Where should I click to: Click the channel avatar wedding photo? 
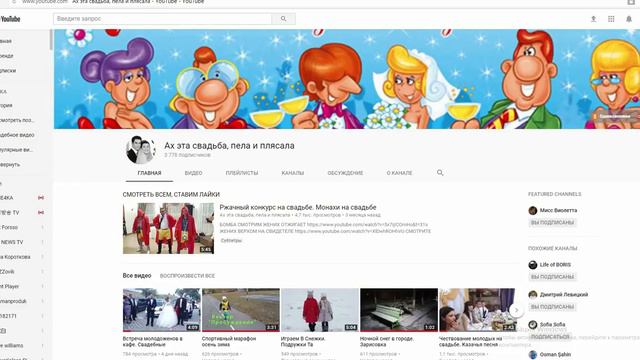pos(140,150)
